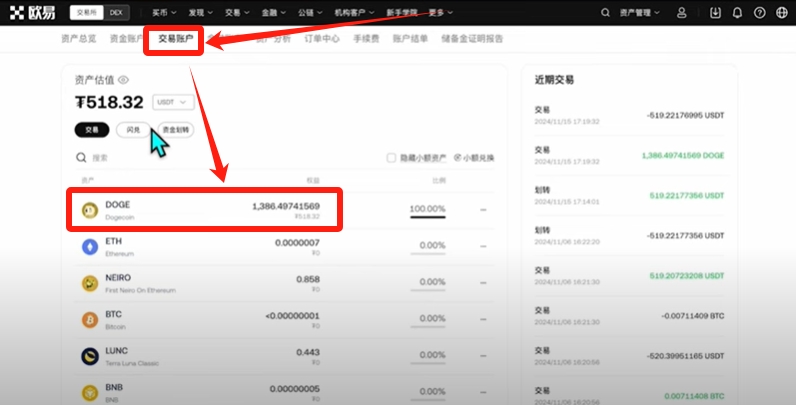This screenshot has height=405, width=796.
Task: Switch to the 资金账户 tab
Action: click(126, 39)
